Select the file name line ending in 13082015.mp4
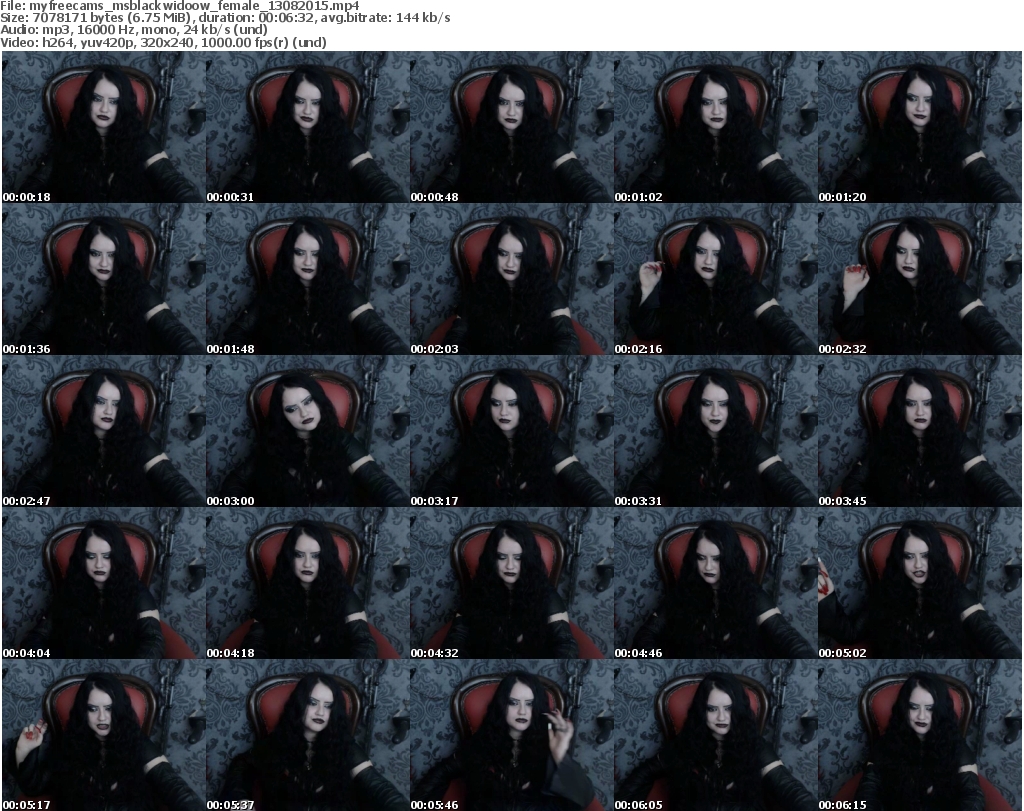Viewport: 1024px width, 811px height. (x=180, y=6)
